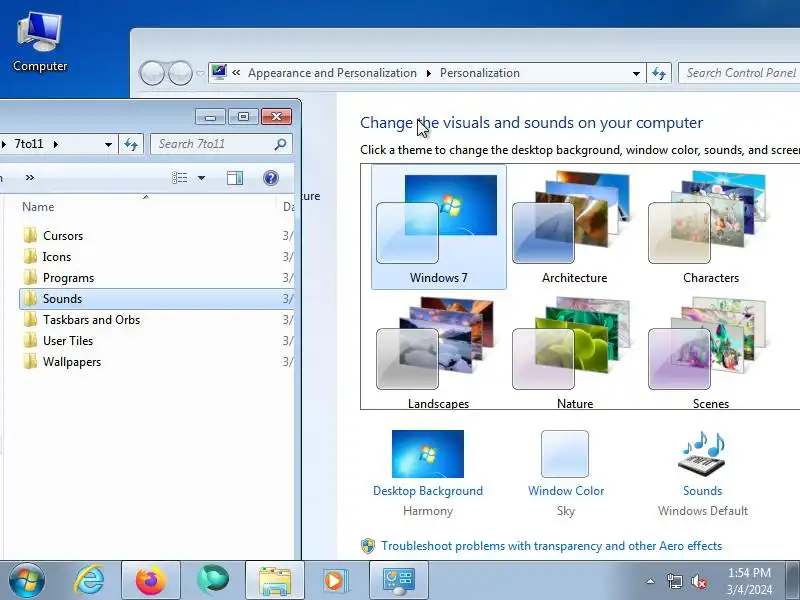Viewport: 800px width, 600px height.
Task: Toggle the Explorer preview pane button
Action: [x=235, y=178]
